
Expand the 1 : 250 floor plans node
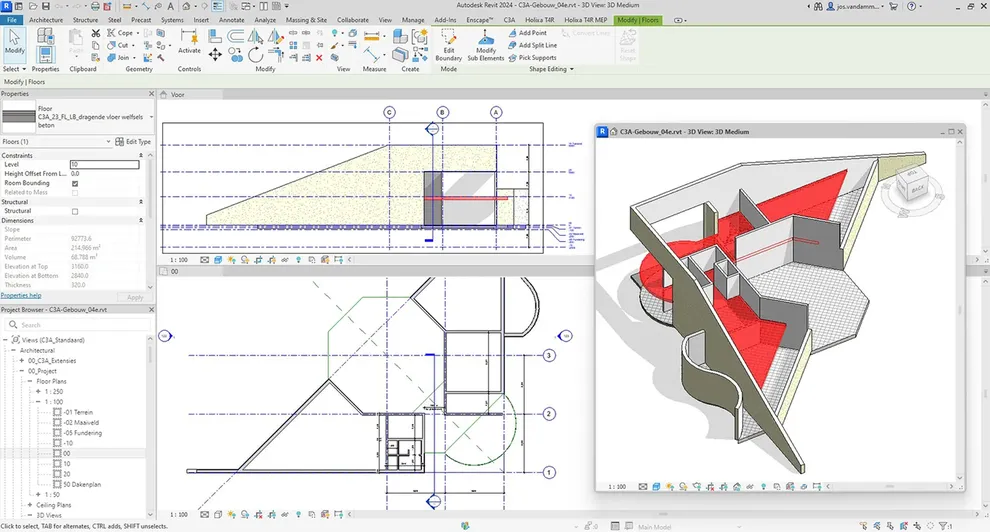click(39, 391)
